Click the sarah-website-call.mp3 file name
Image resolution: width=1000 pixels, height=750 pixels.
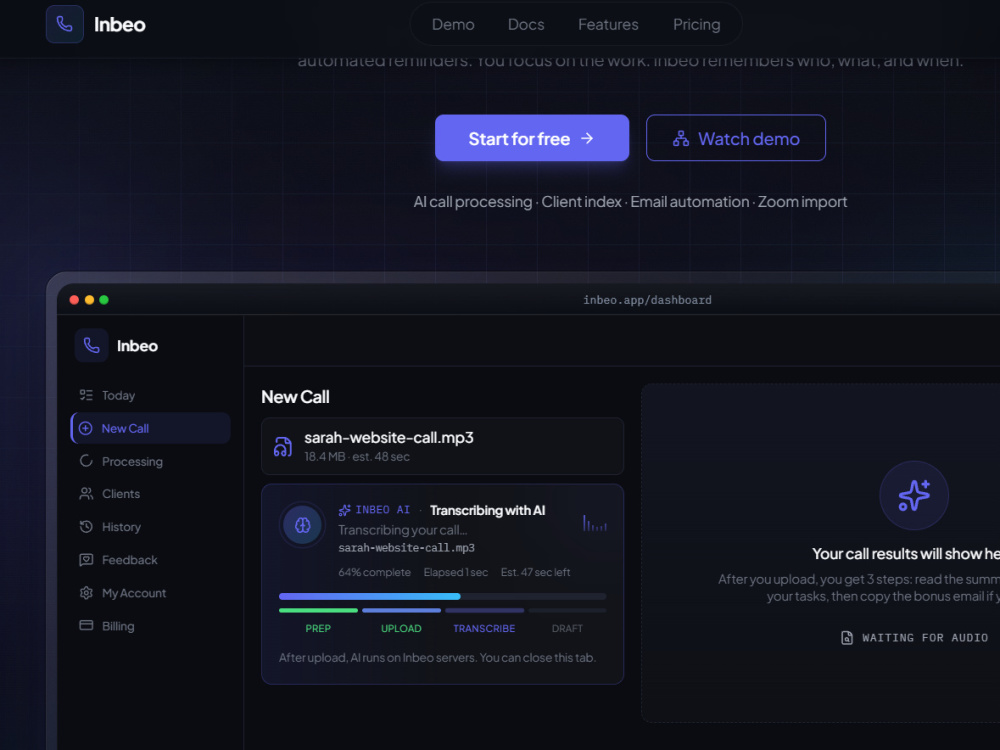pos(388,438)
